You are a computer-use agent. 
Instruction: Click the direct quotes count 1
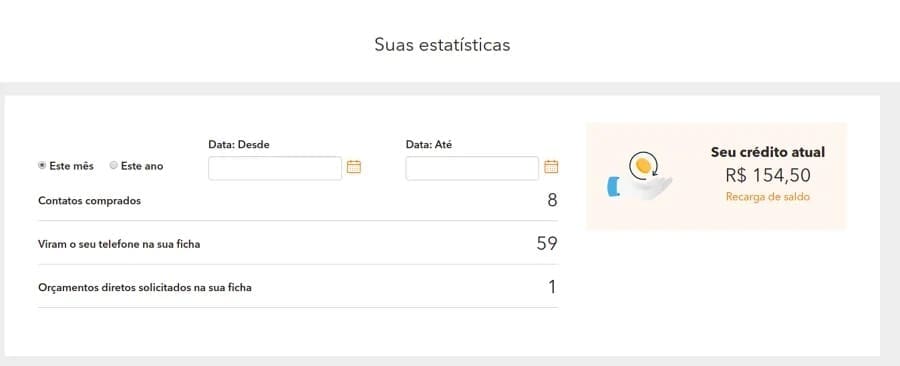pos(552,287)
